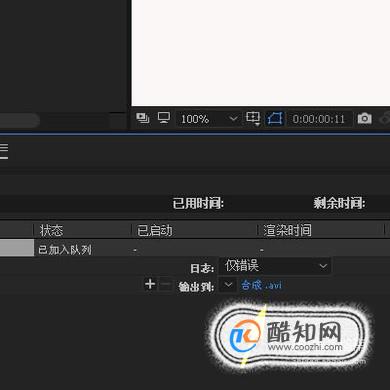Open the grid and guide options icon

point(253,118)
